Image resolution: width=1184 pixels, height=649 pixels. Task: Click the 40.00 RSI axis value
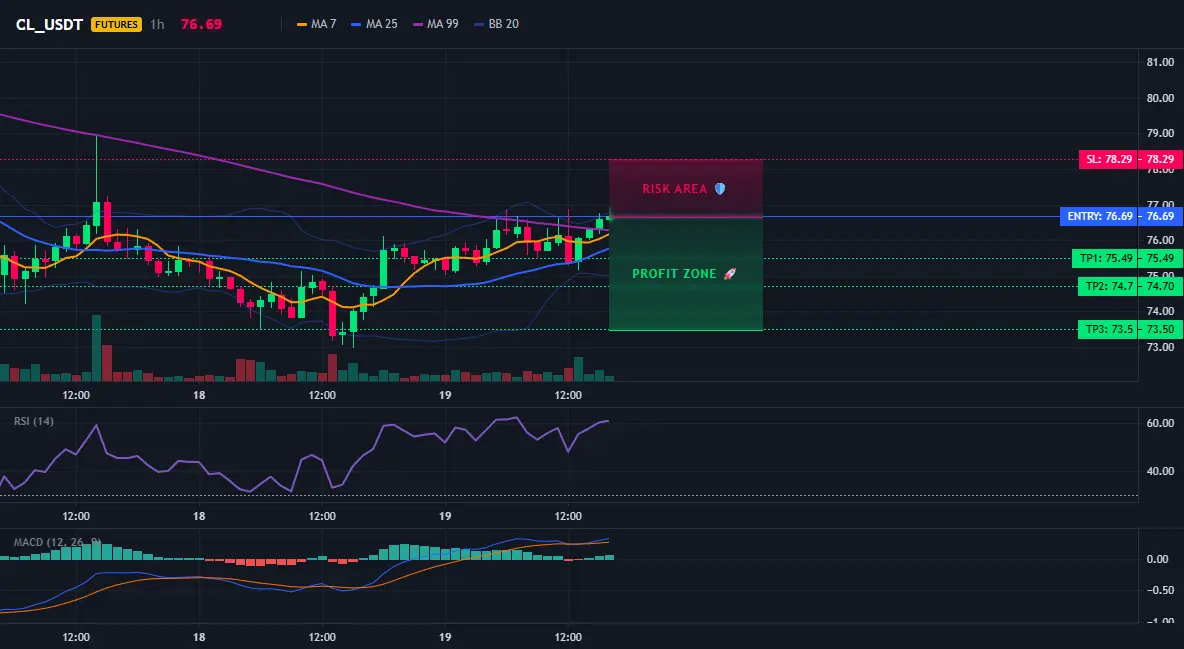[1160, 471]
